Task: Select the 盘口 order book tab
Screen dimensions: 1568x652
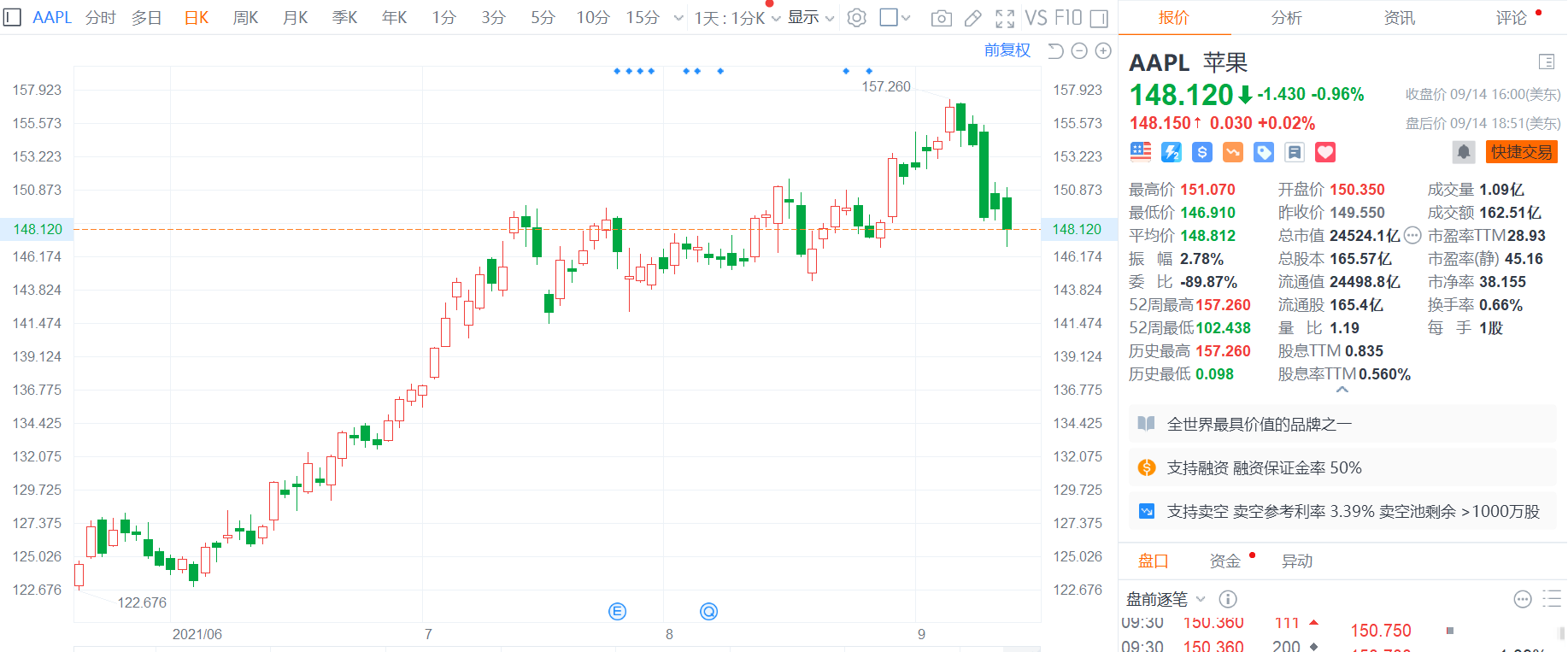Action: (x=1153, y=561)
